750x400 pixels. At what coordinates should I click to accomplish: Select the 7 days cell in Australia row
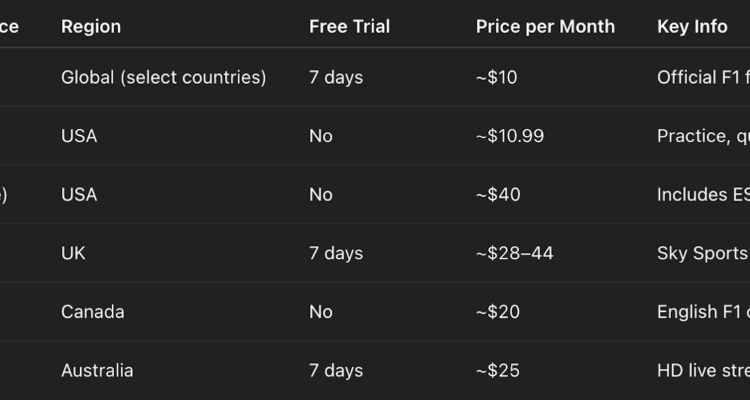tap(336, 371)
